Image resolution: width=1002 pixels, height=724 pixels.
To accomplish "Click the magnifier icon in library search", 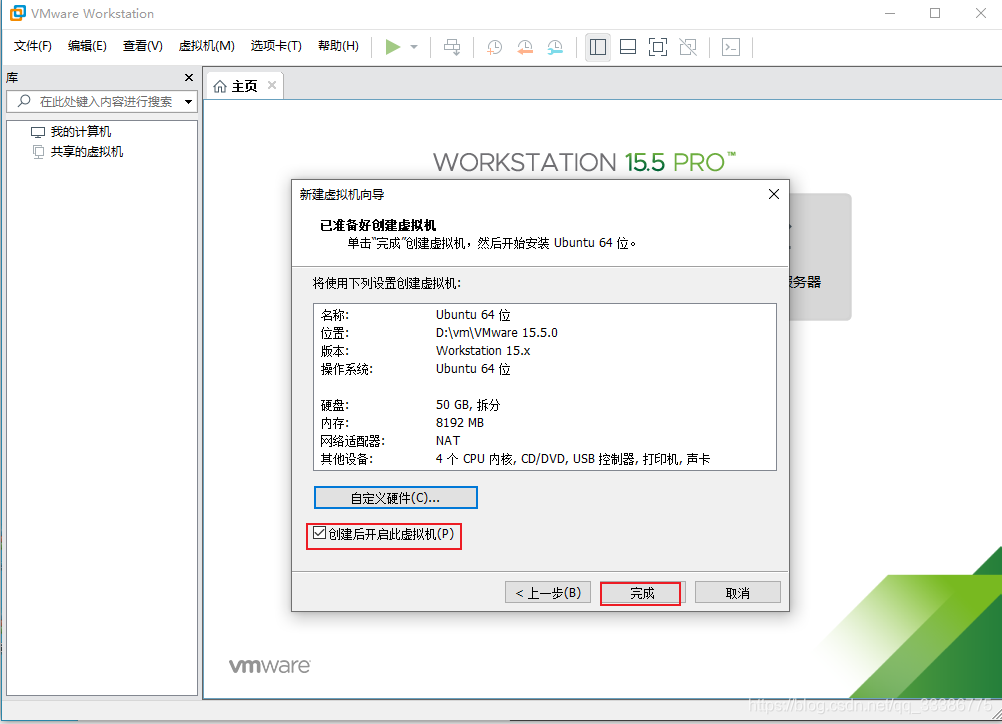I will point(24,101).
